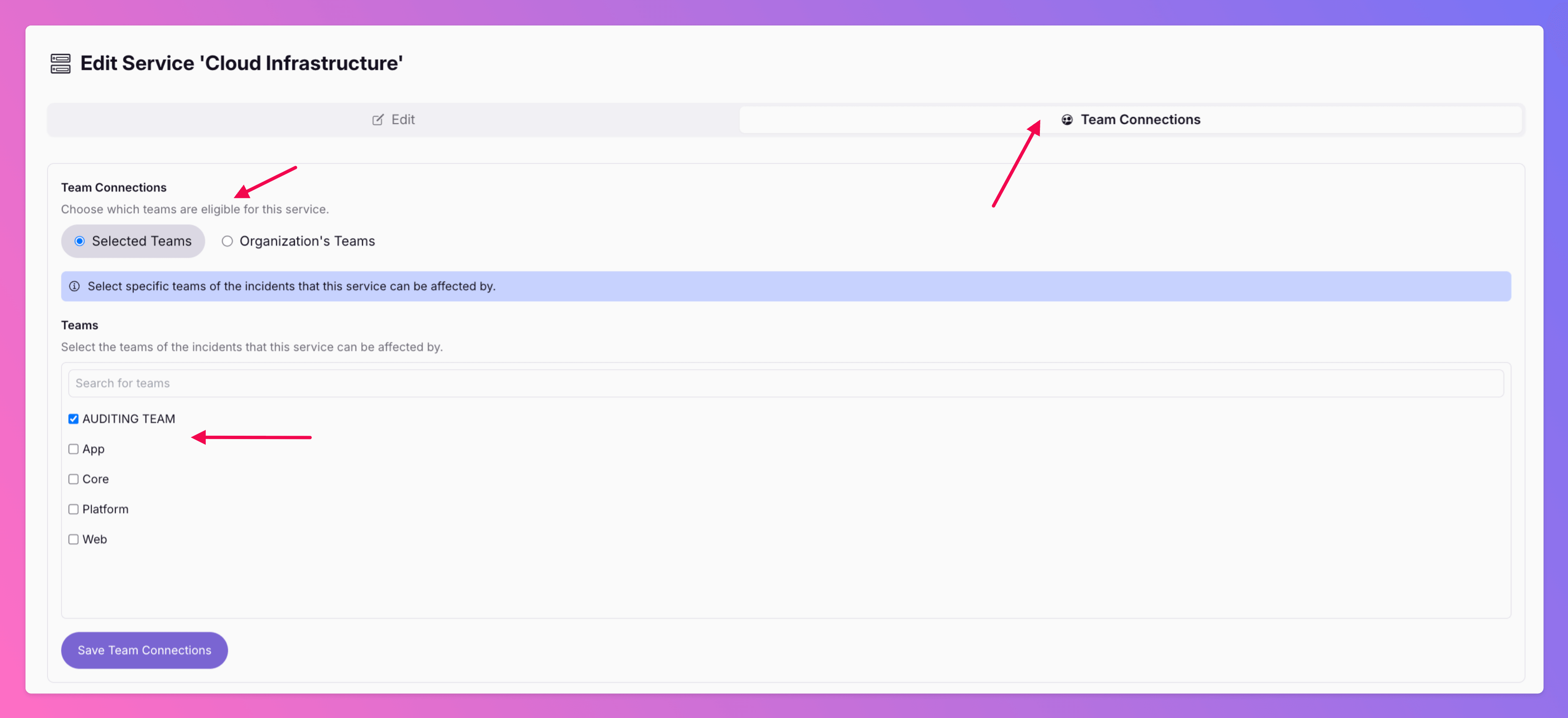Click the server icon beside the page title
The width and height of the screenshot is (1568, 718).
60,63
